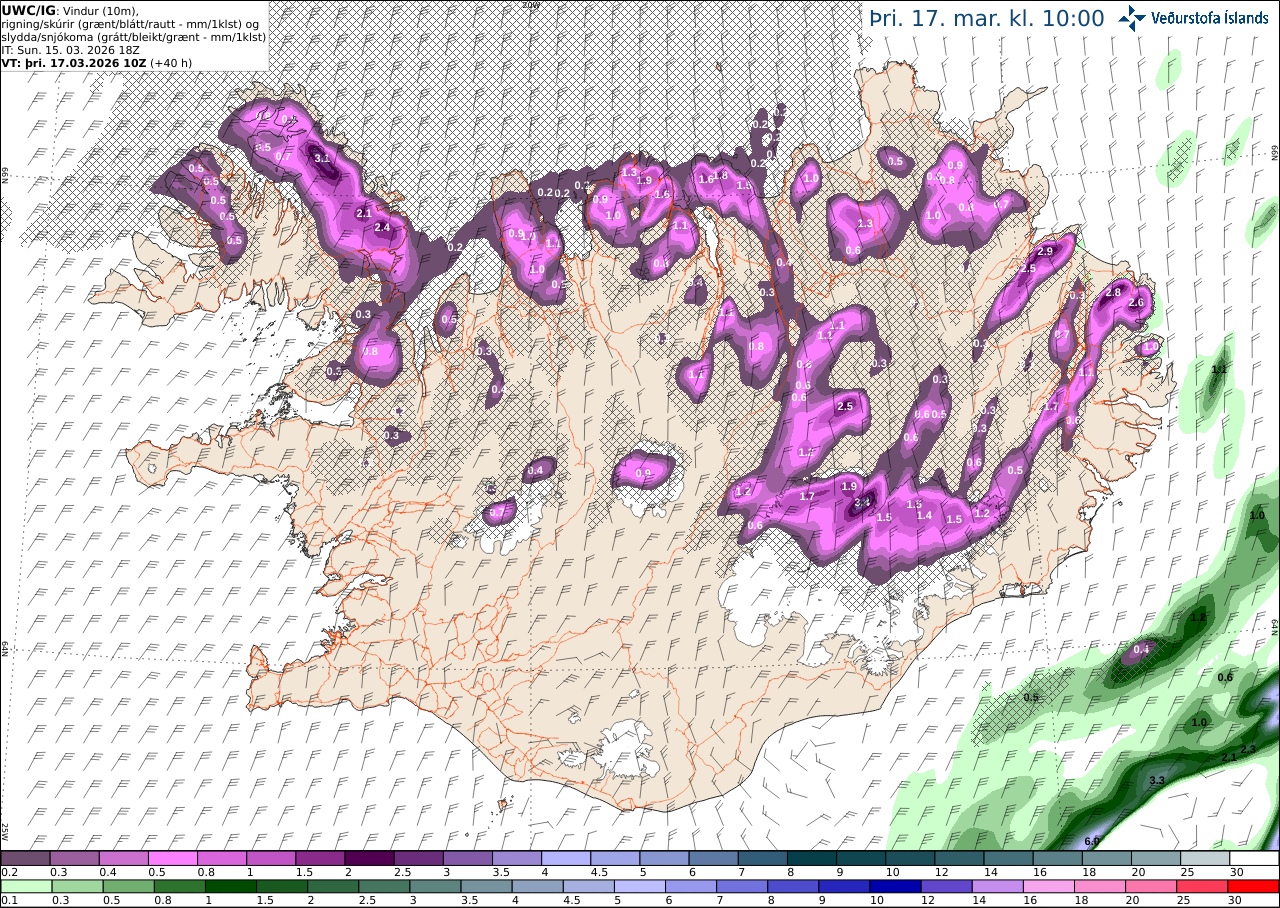Click the UWC/IG Vindur (10m) title line

click(x=70, y=10)
